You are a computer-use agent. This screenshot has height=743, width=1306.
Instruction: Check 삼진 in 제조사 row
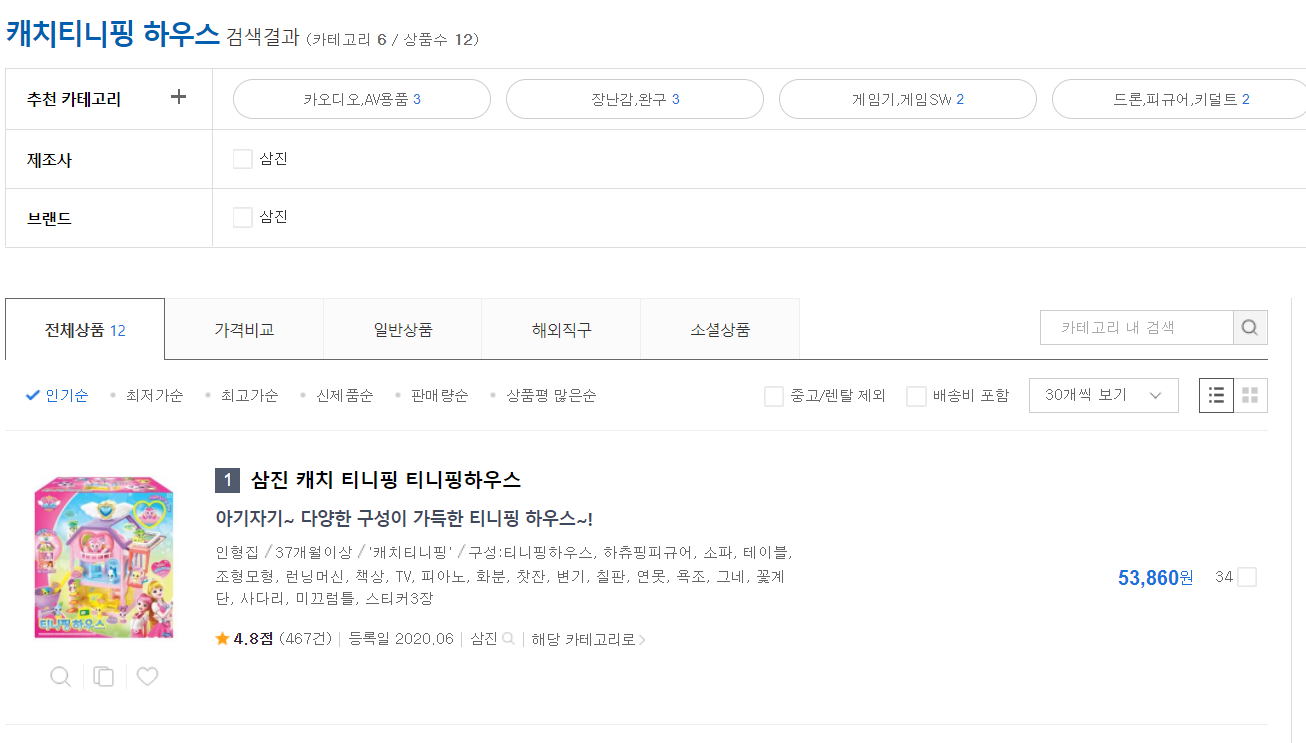point(242,159)
